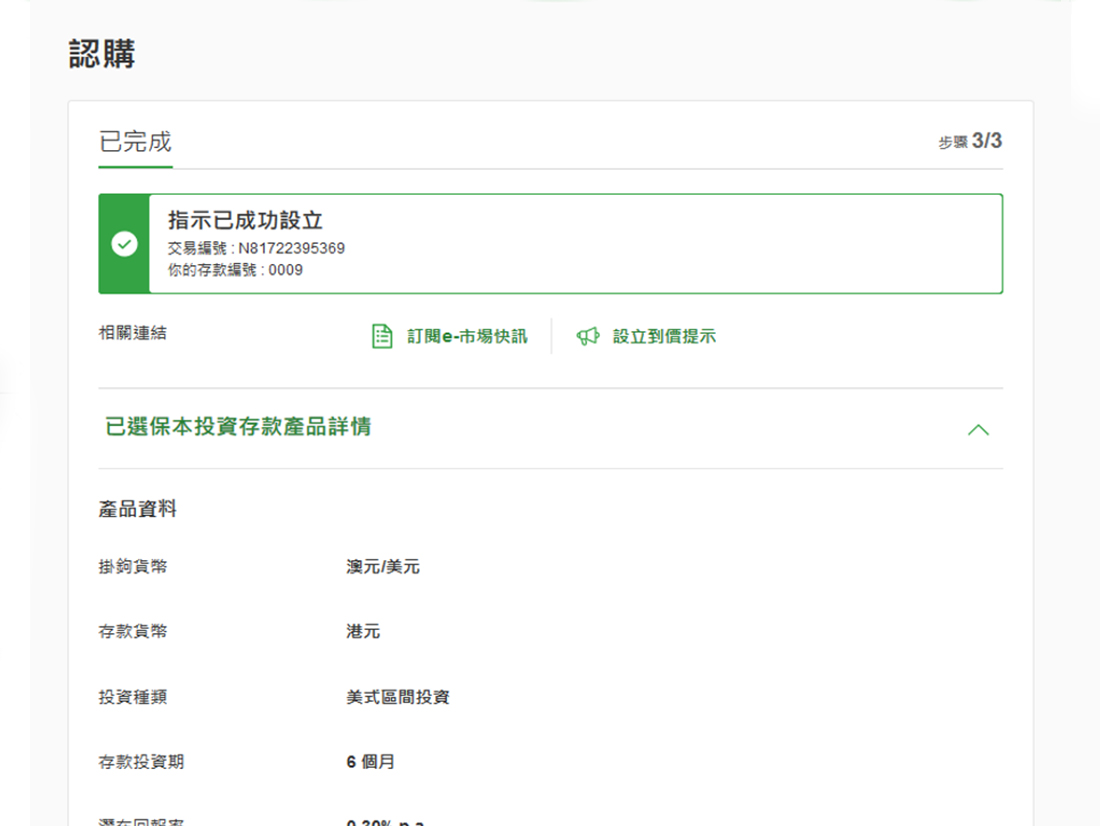Screen dimensions: 1100x826
Task: Click the 掛鈎貨幣 label
Action: (x=133, y=566)
